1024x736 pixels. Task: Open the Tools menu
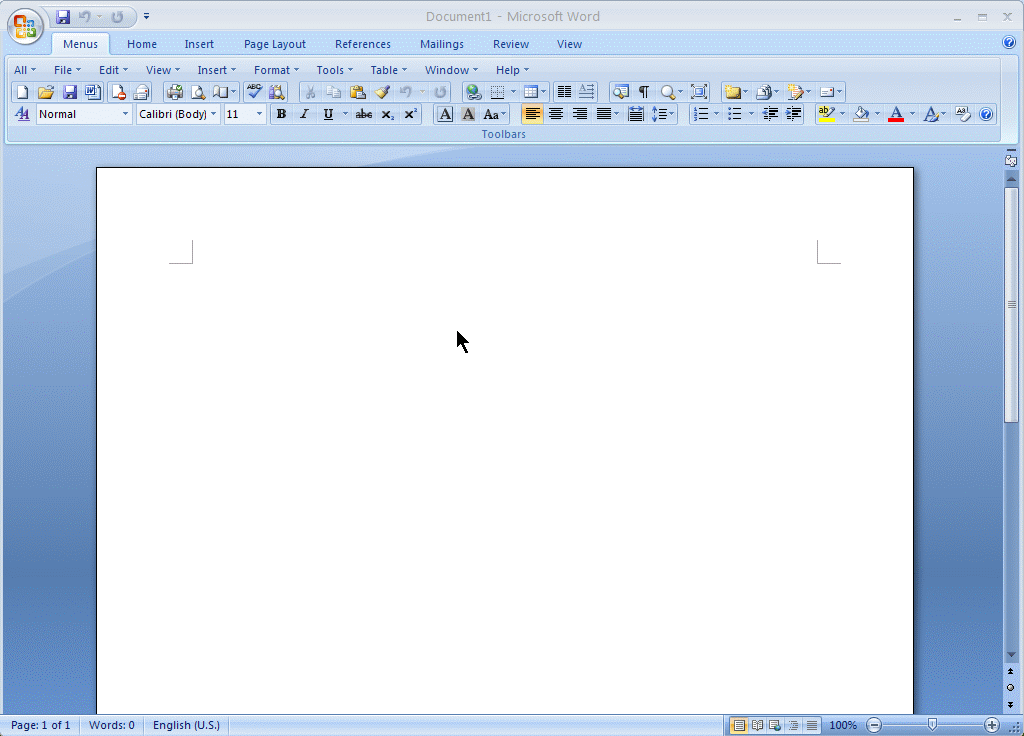[x=334, y=70]
